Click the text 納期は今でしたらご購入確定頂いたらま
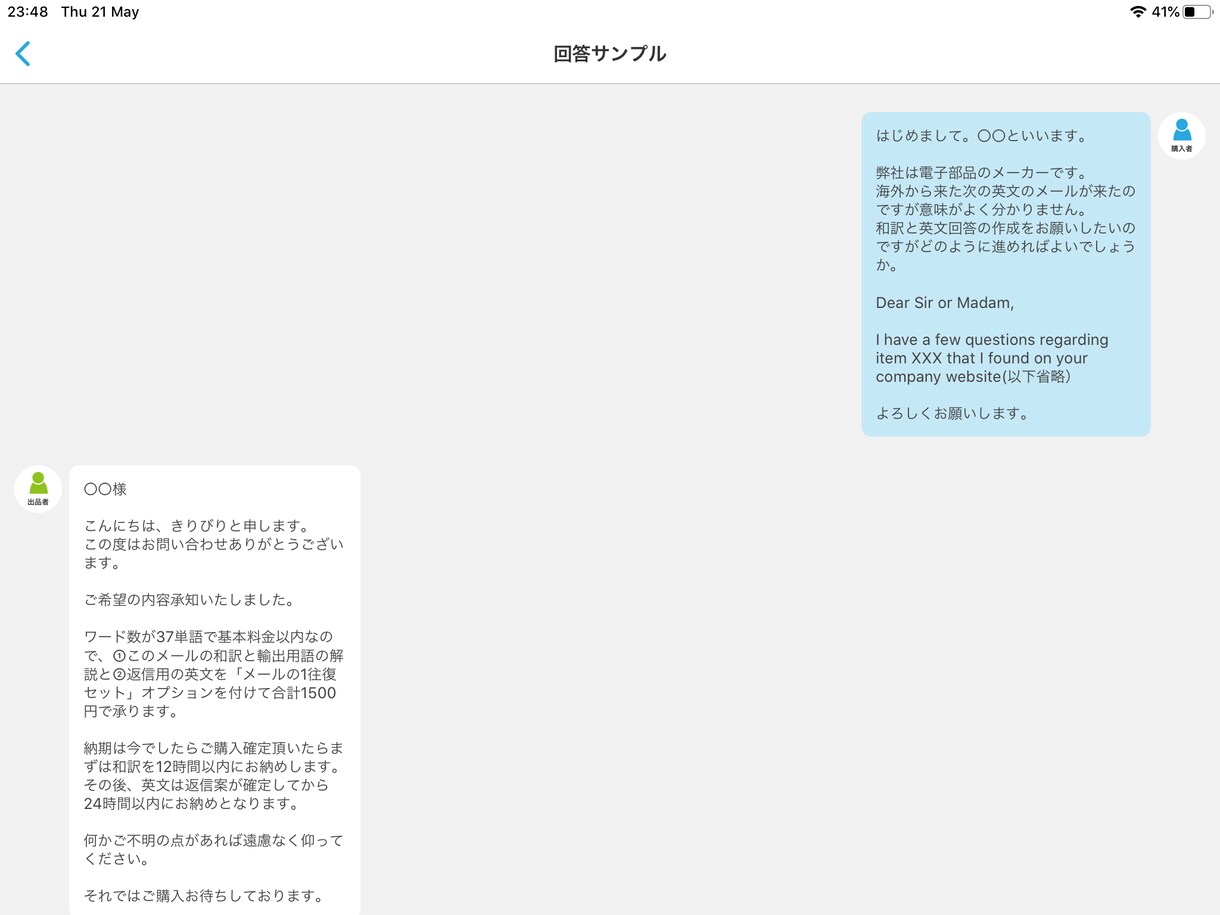 [x=212, y=748]
